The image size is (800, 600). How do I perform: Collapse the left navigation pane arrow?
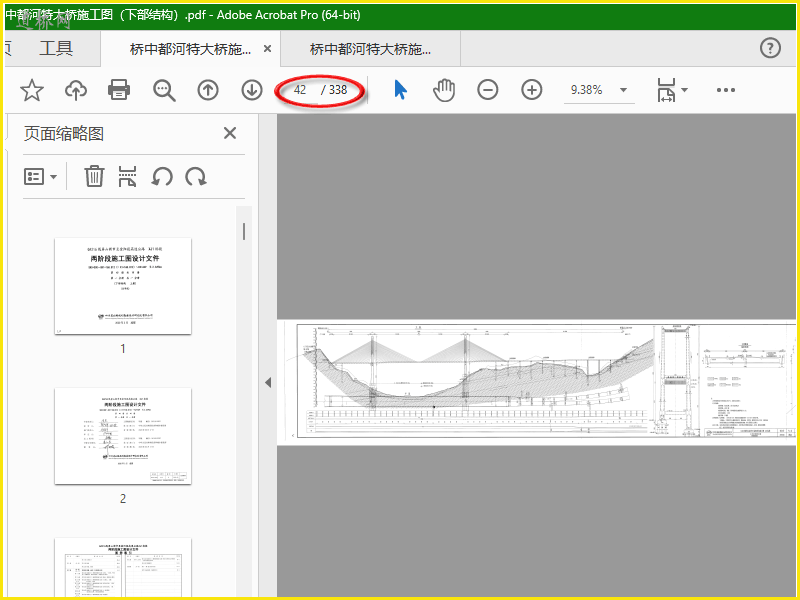(268, 383)
